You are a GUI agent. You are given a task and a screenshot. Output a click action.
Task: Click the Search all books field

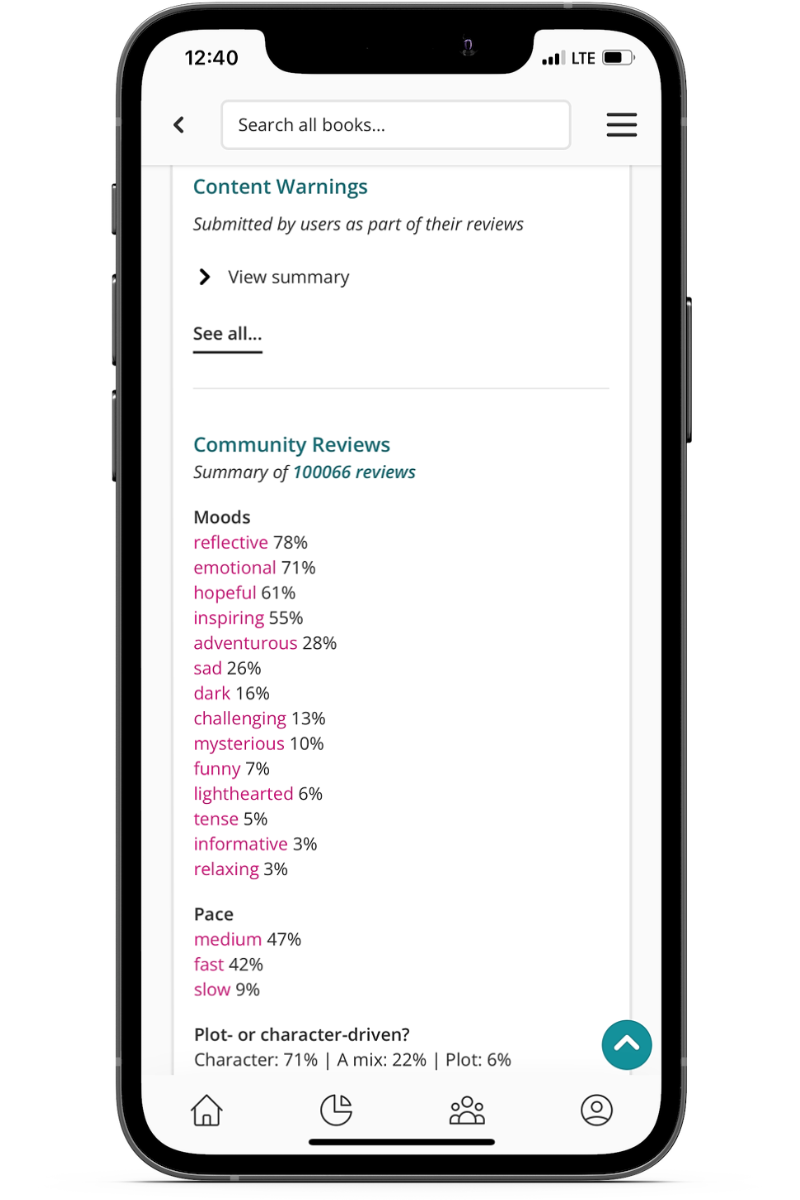pyautogui.click(x=395, y=125)
